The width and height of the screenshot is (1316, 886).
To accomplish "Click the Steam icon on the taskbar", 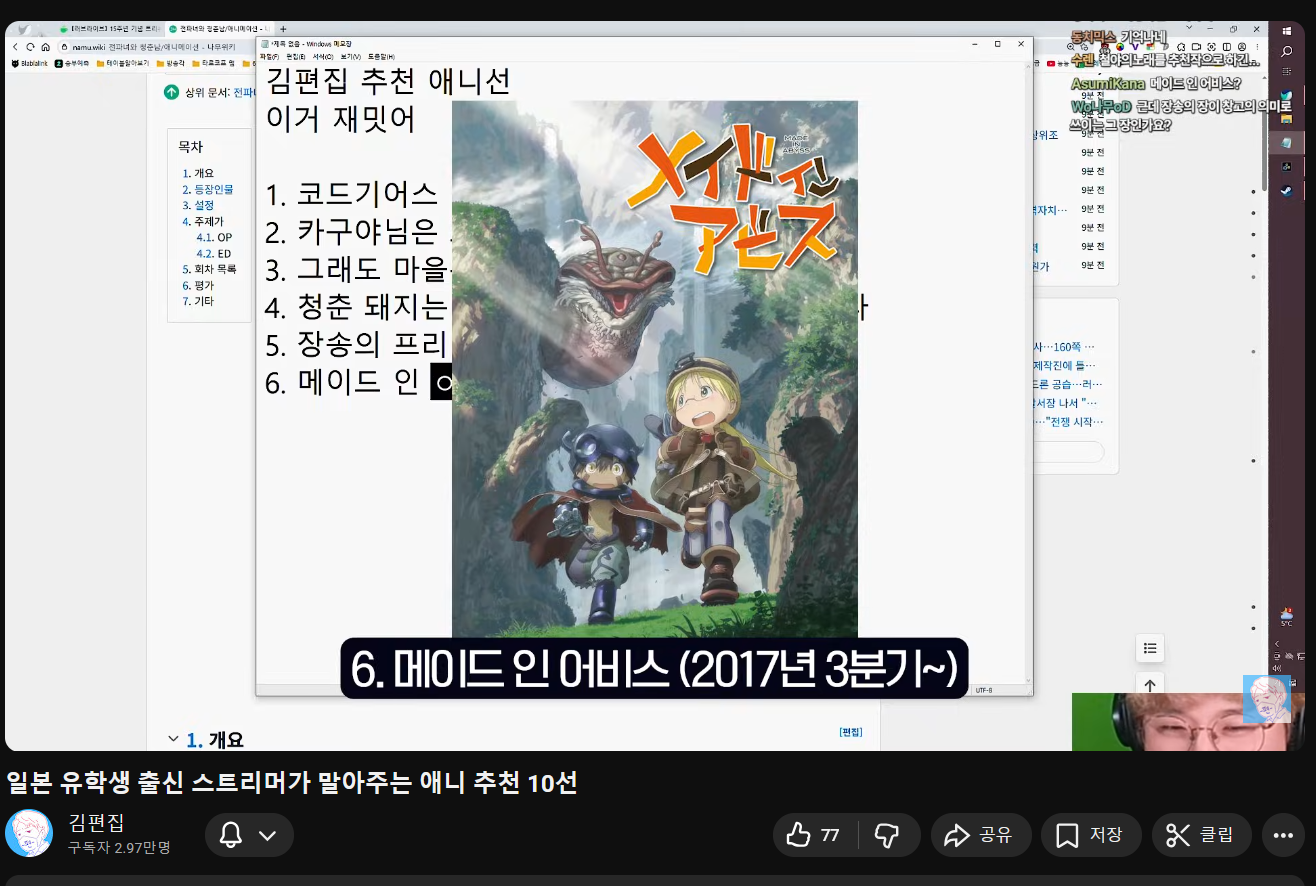I will 1287,191.
